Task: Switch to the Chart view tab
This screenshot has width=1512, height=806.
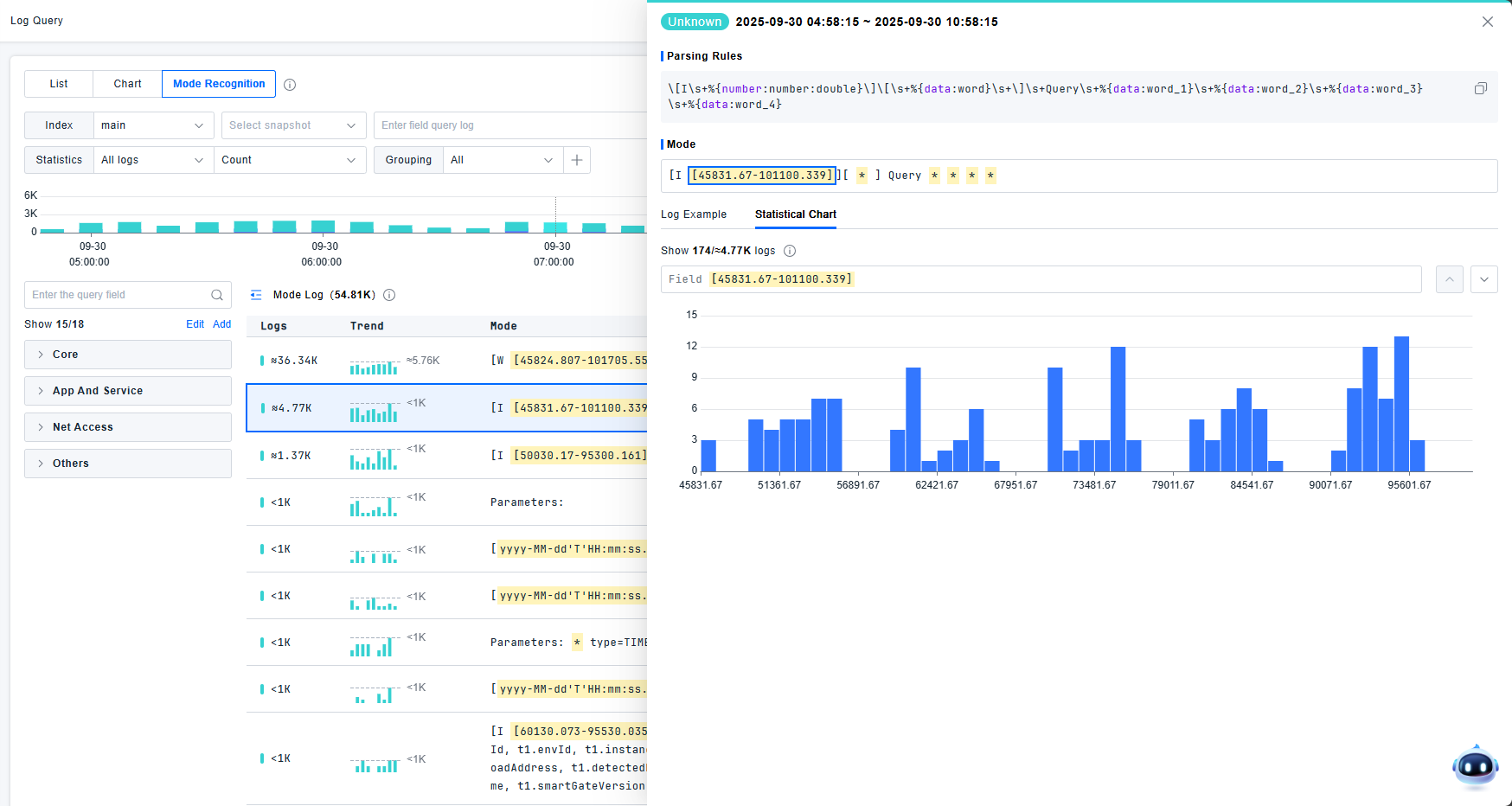Action: 127,84
